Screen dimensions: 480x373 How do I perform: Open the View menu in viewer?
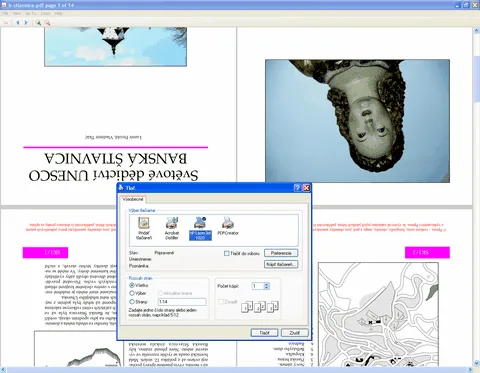(17, 13)
